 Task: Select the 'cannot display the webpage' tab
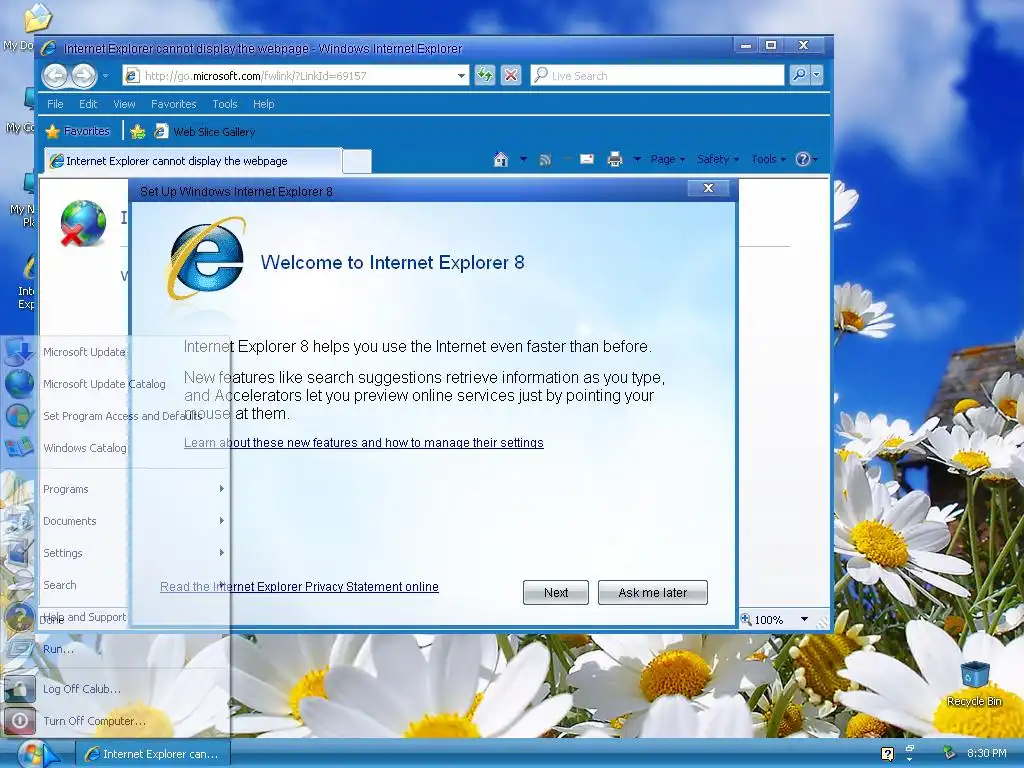[193, 161]
